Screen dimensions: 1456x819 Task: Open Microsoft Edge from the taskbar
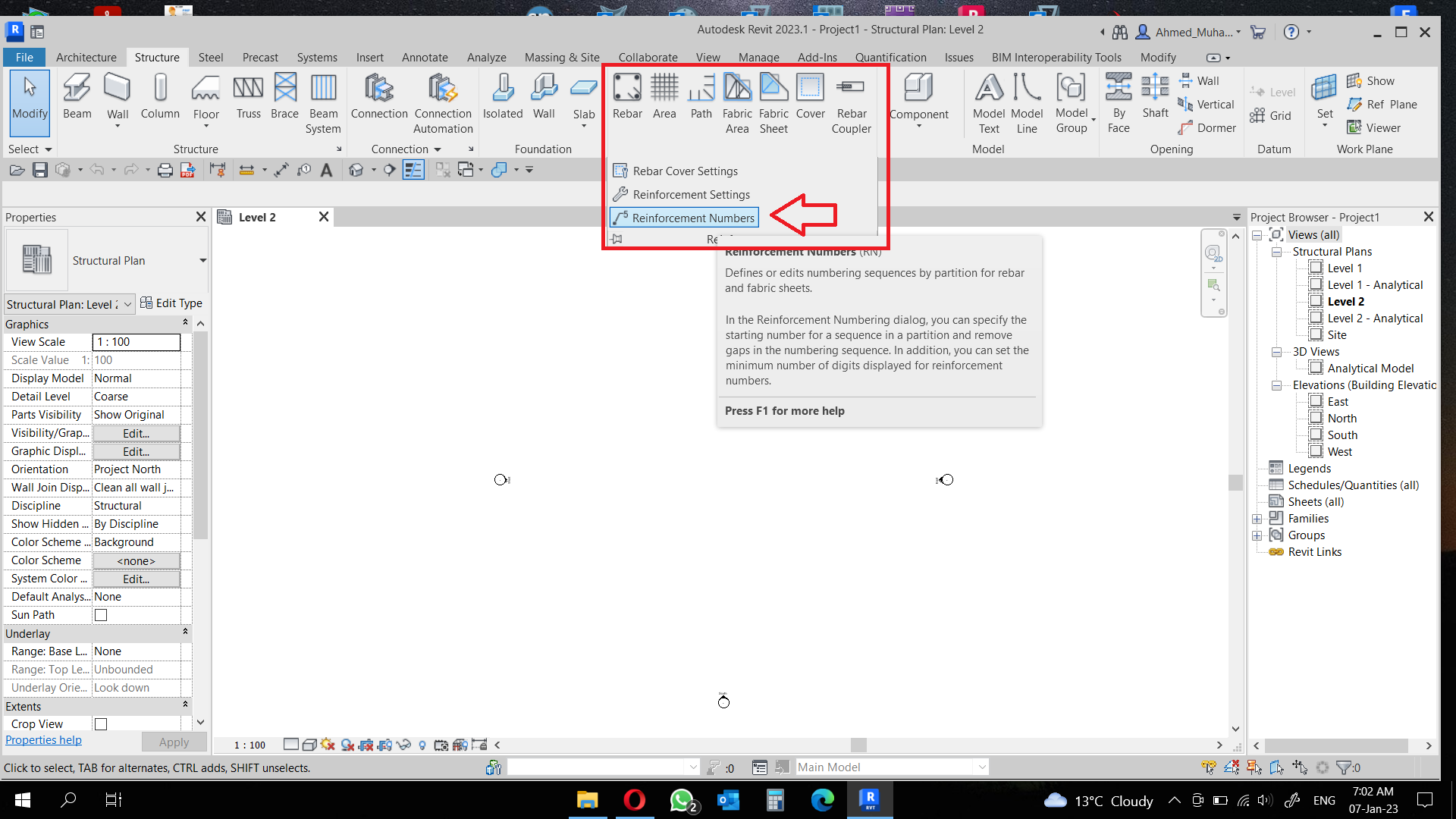click(822, 800)
